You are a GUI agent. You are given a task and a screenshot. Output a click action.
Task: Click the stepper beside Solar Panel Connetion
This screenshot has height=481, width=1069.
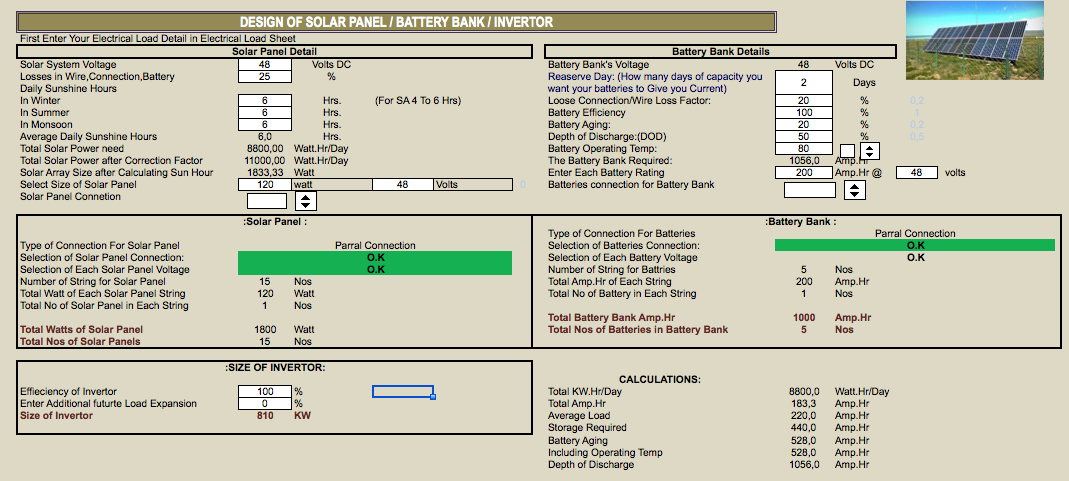[306, 201]
